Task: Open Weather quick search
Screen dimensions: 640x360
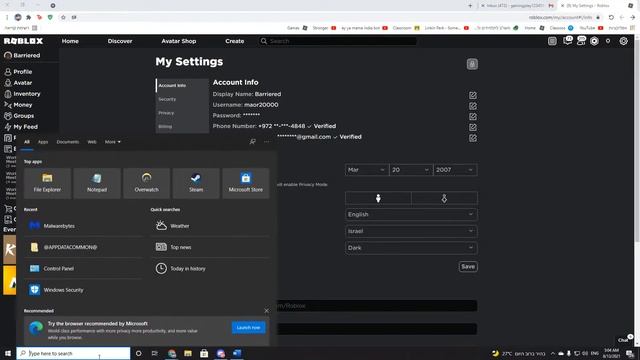Action: pyautogui.click(x=211, y=226)
